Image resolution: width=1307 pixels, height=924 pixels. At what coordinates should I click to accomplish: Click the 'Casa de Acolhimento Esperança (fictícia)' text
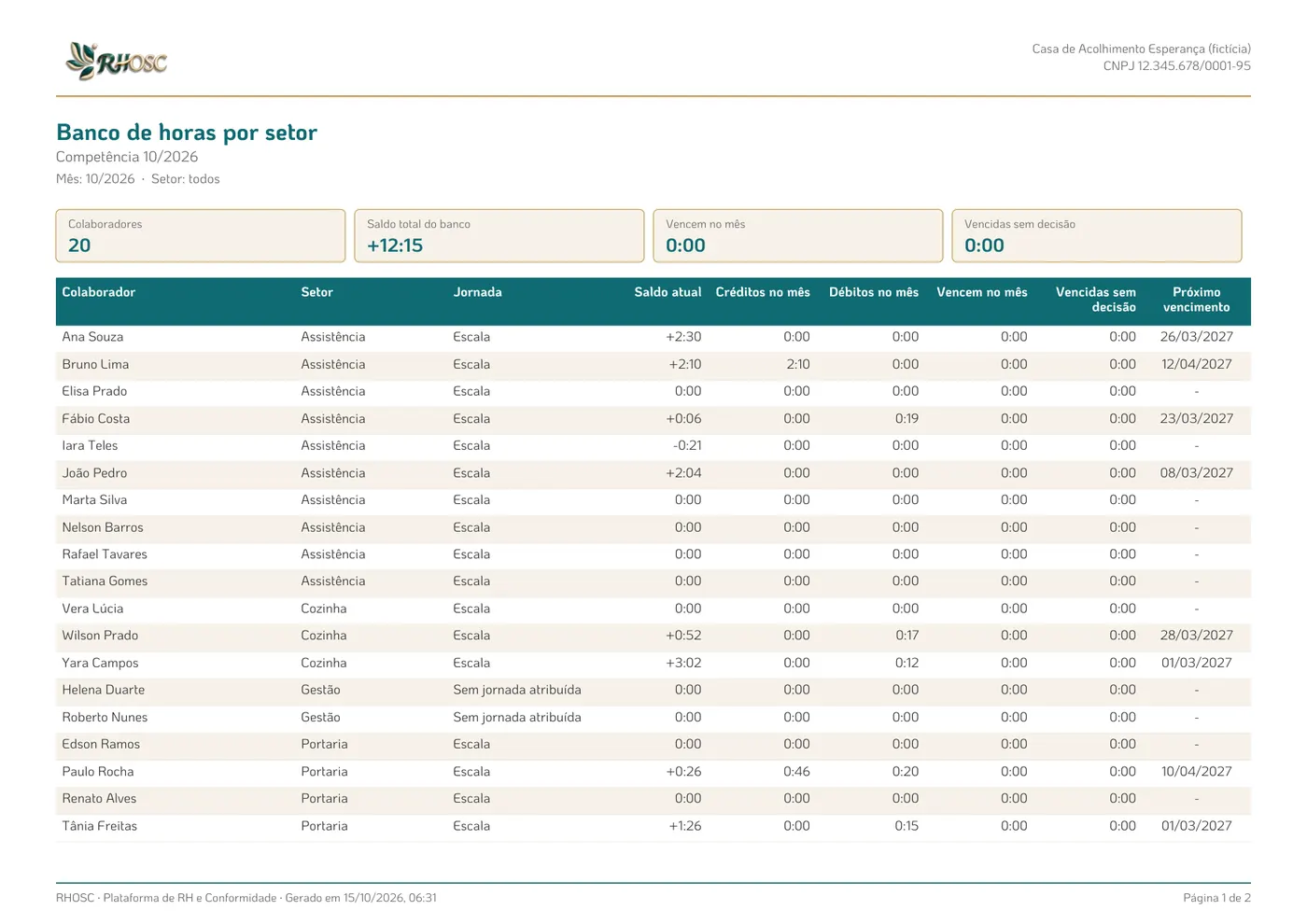click(1141, 49)
